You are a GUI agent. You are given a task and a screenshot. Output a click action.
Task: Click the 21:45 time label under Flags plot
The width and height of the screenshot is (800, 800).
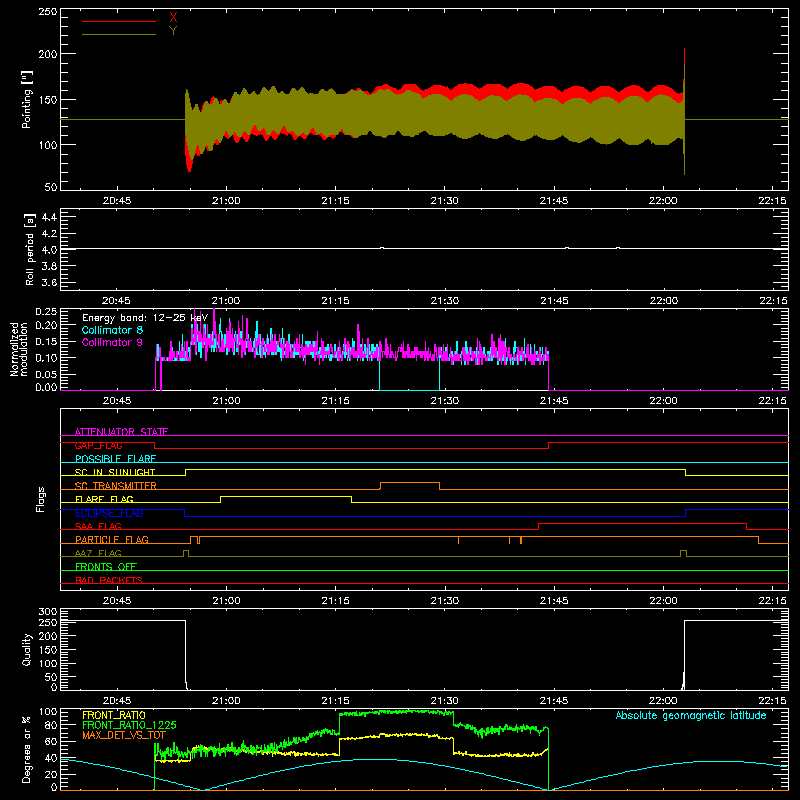(x=554, y=601)
